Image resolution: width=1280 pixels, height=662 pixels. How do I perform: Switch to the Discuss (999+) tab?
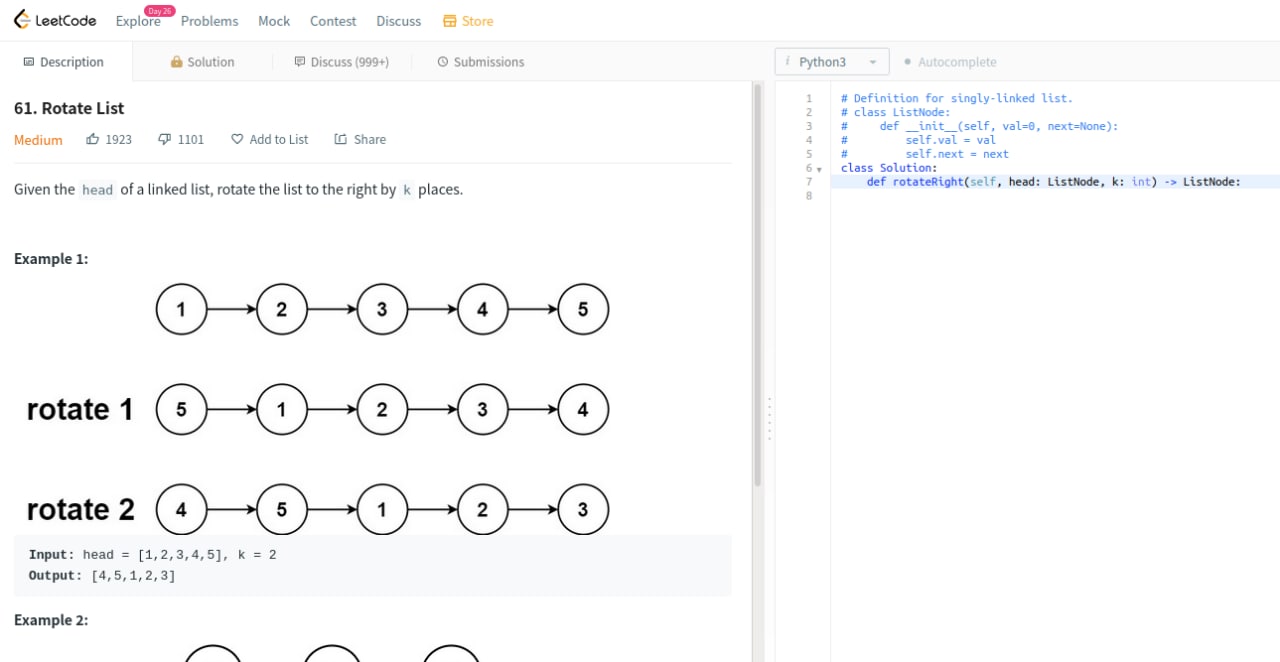[x=342, y=62]
